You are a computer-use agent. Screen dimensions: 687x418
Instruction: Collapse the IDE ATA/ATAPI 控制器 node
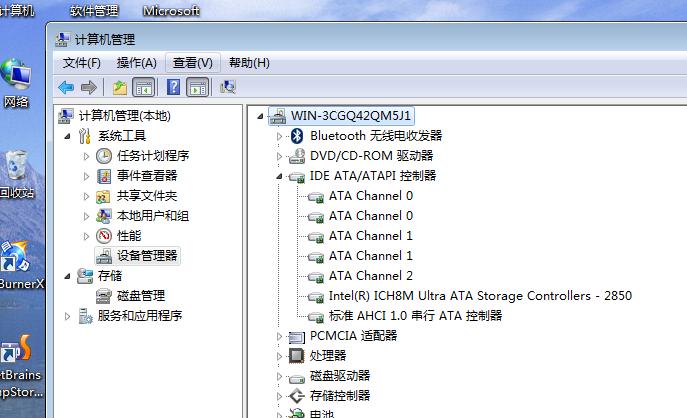[x=280, y=176]
